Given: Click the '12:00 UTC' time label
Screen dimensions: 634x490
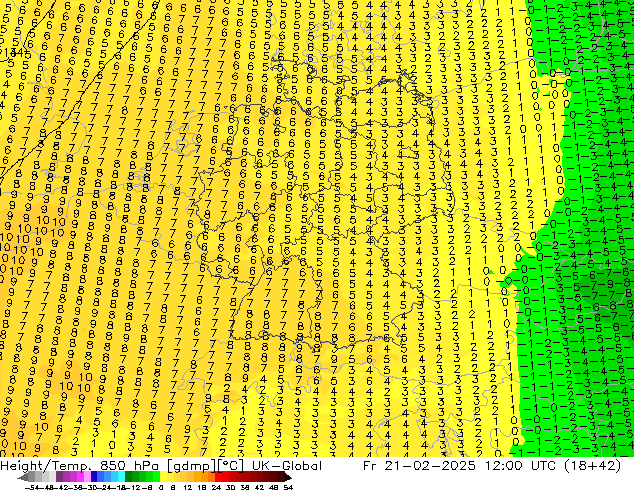Looking at the screenshot, I should [521, 466].
